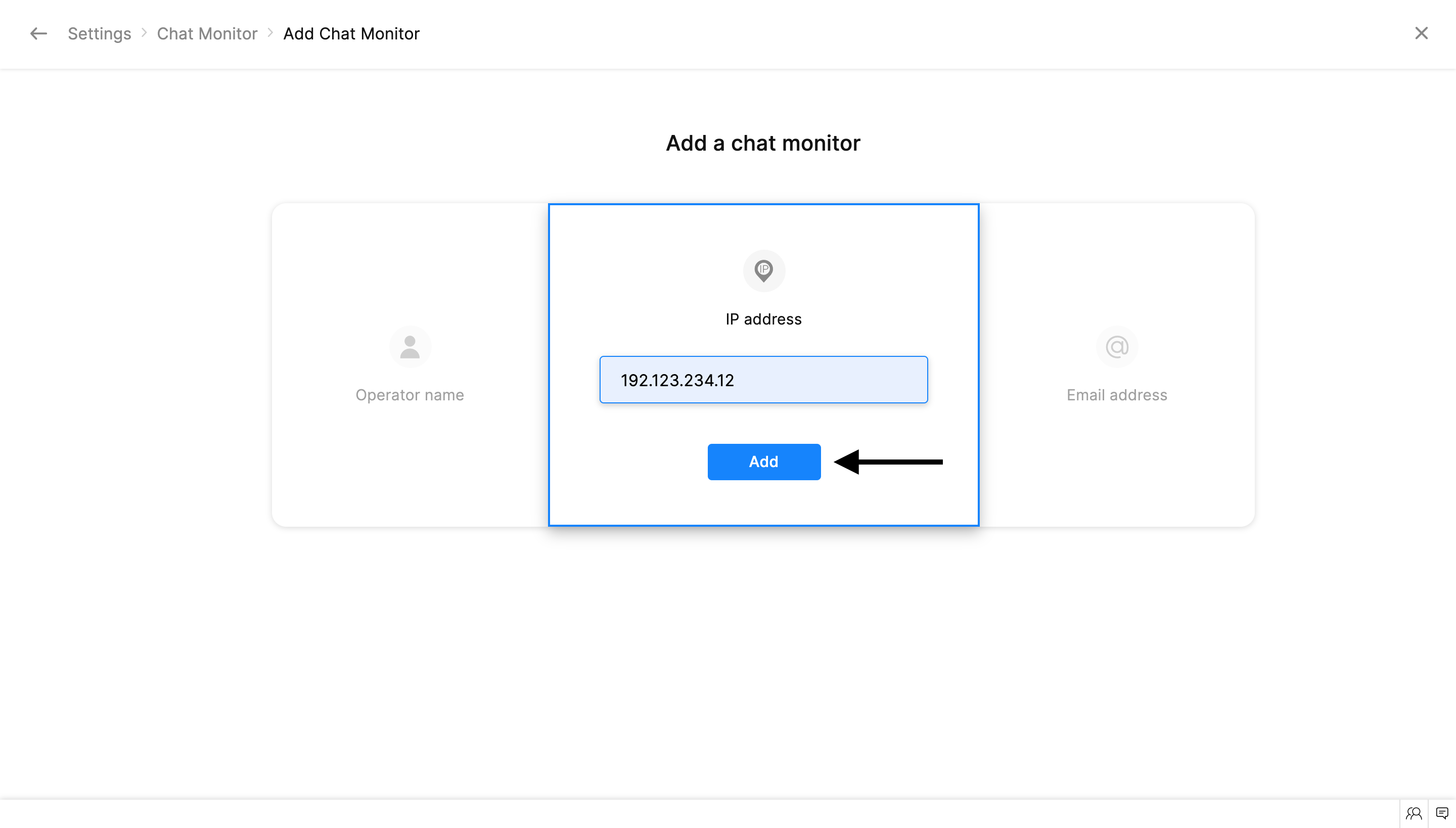The image size is (1456, 828).
Task: Choose the Operator name label
Action: click(x=409, y=395)
